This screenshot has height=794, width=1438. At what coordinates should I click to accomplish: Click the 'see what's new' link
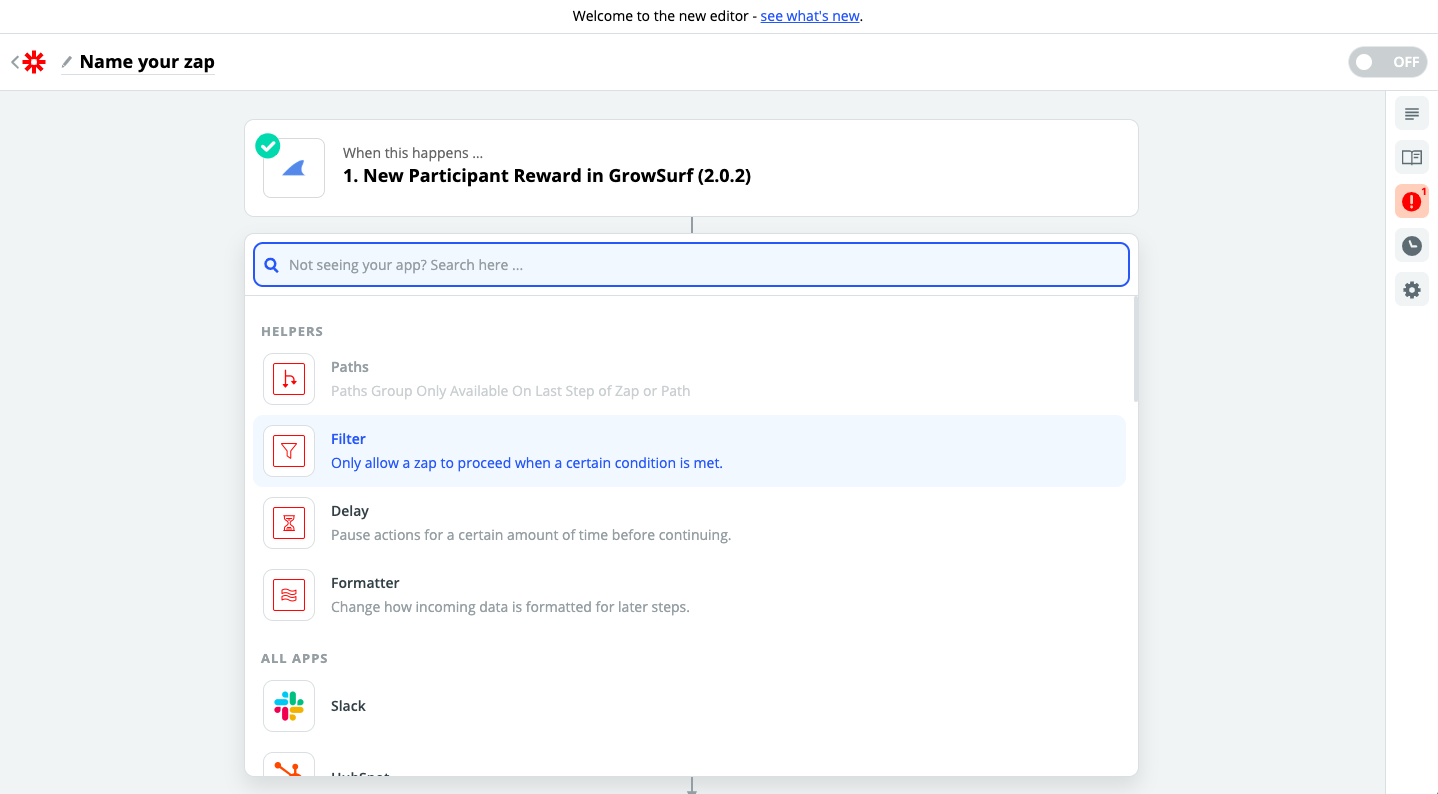(x=810, y=16)
